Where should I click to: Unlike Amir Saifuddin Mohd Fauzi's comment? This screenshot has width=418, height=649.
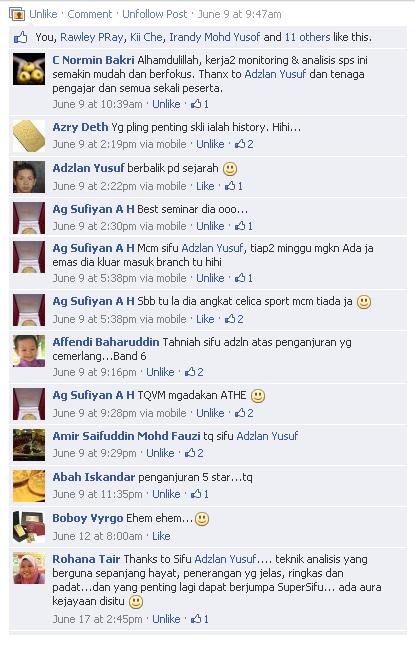click(x=160, y=453)
